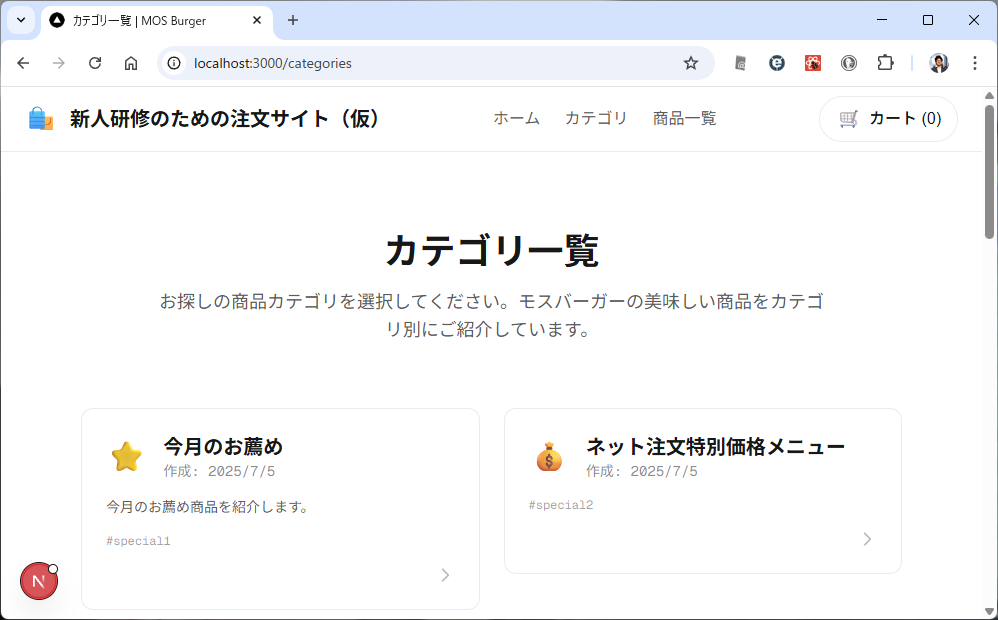The width and height of the screenshot is (998, 620).
Task: Click the shopping bag site logo icon
Action: (41, 119)
